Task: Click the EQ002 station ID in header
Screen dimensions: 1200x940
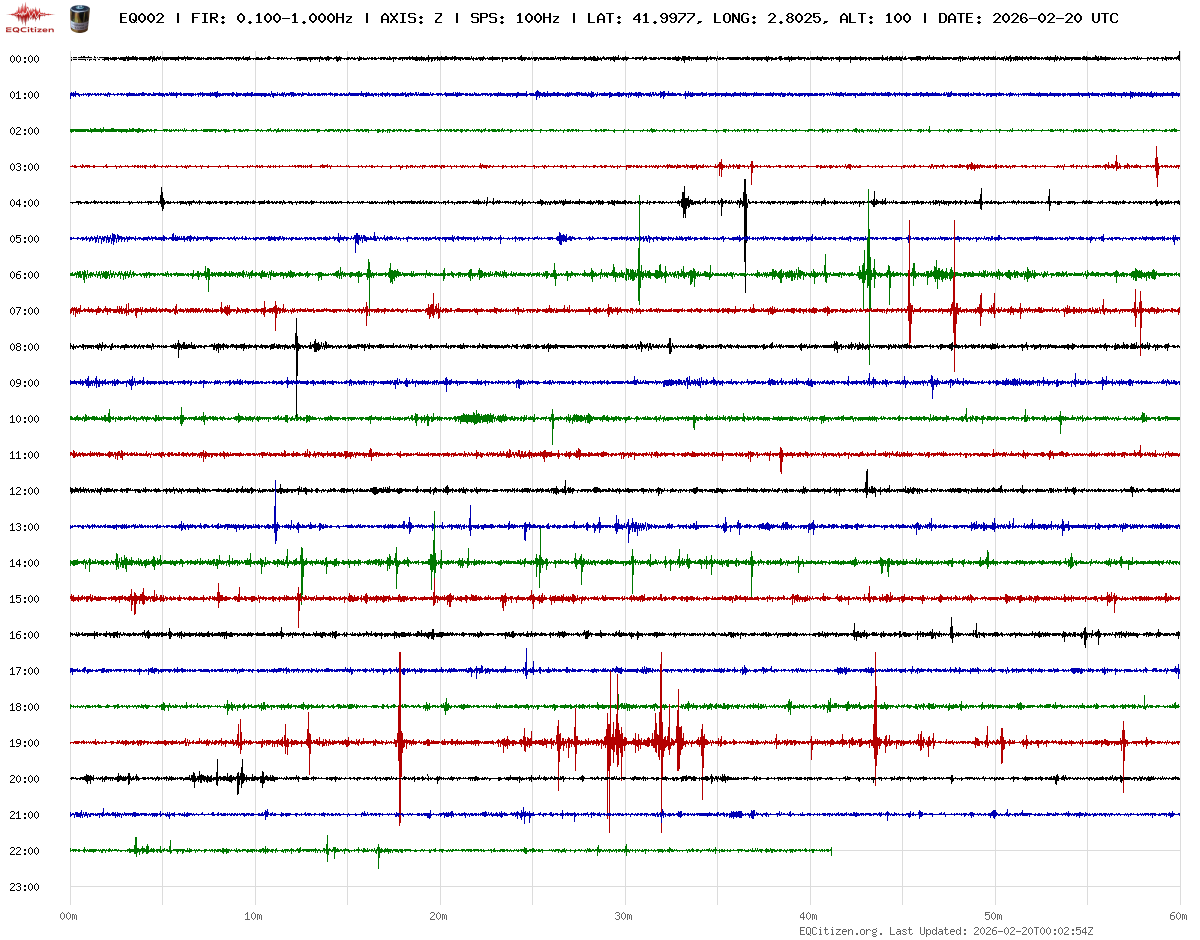Action: pos(140,19)
